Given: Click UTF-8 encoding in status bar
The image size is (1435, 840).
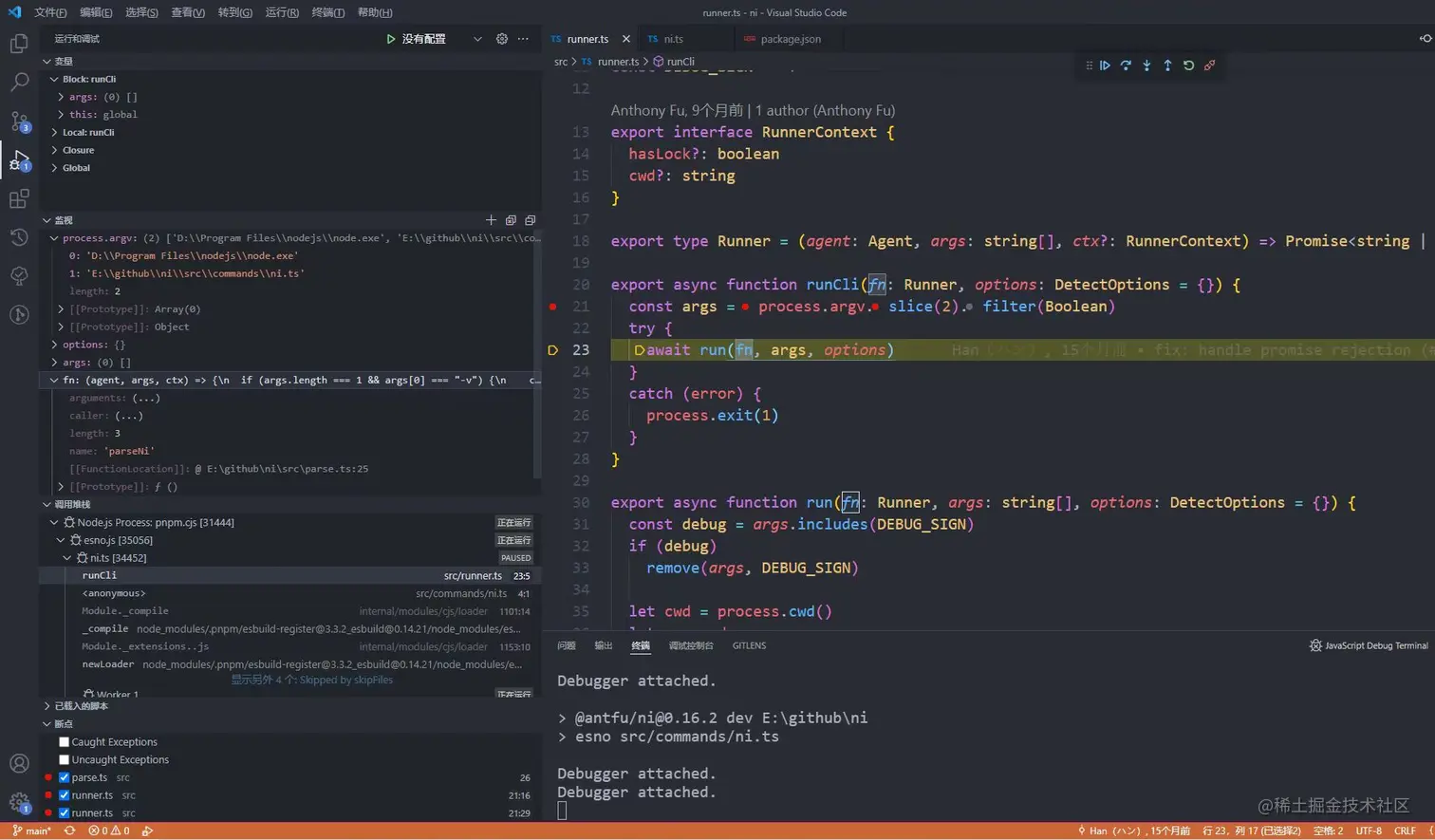Looking at the screenshot, I should point(1369,831).
